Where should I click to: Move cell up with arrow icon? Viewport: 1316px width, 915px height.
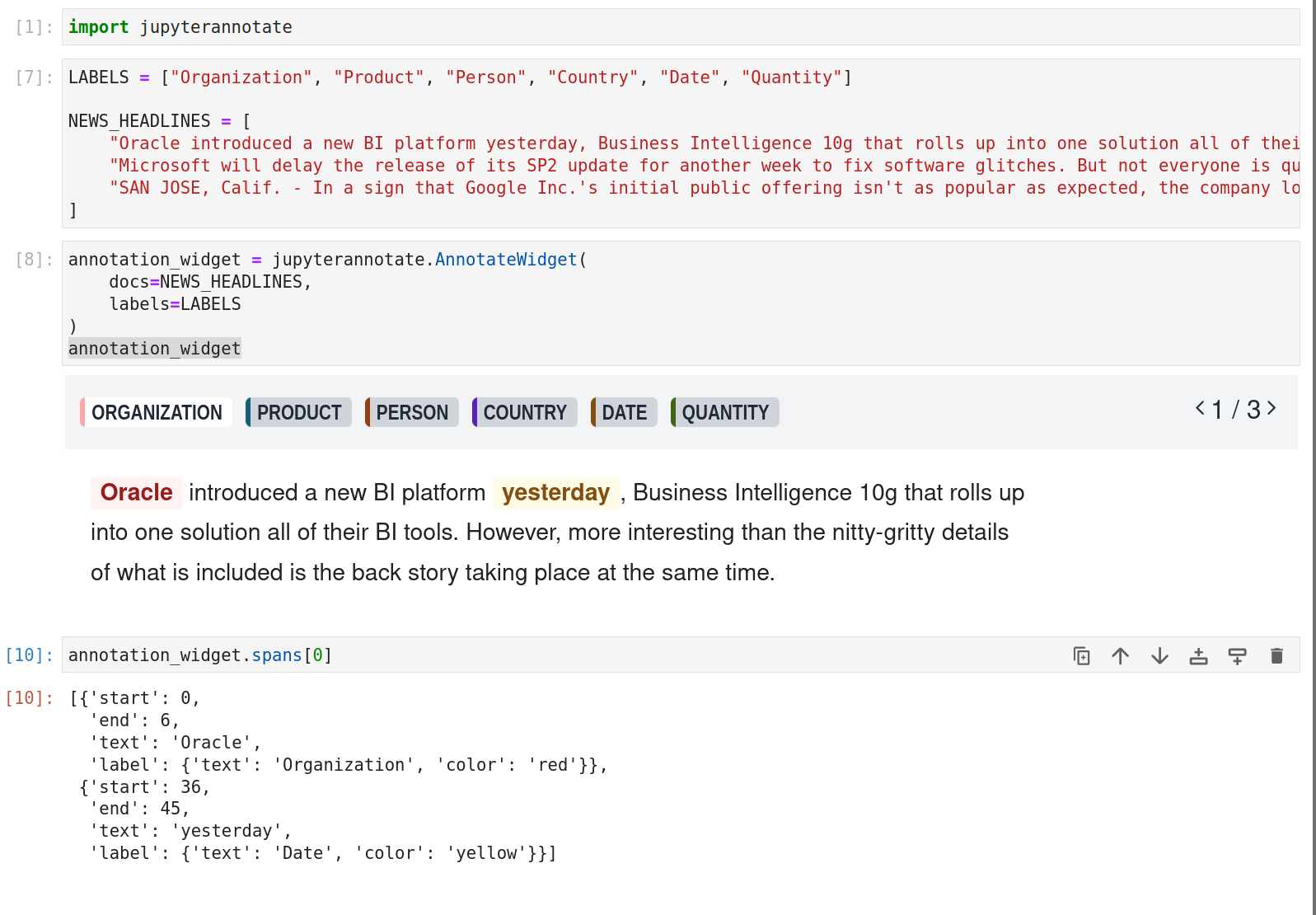1120,656
